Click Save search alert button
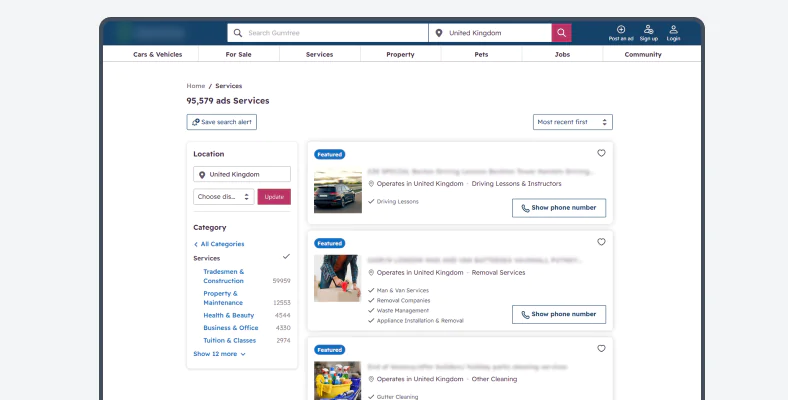The image size is (788, 400). click(x=221, y=122)
